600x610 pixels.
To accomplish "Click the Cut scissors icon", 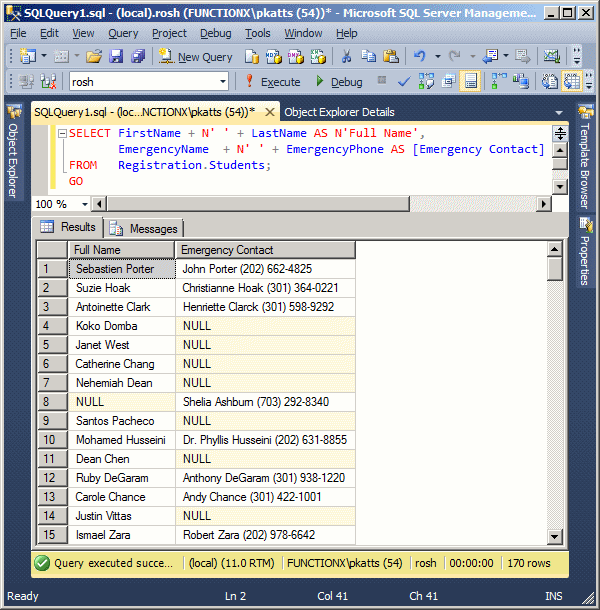I will 346,56.
